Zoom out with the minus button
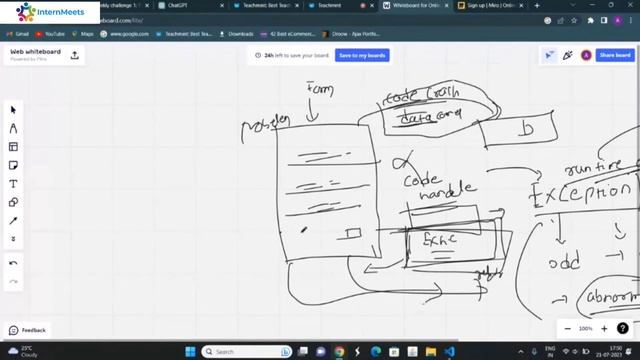This screenshot has width=640, height=360. coord(567,329)
